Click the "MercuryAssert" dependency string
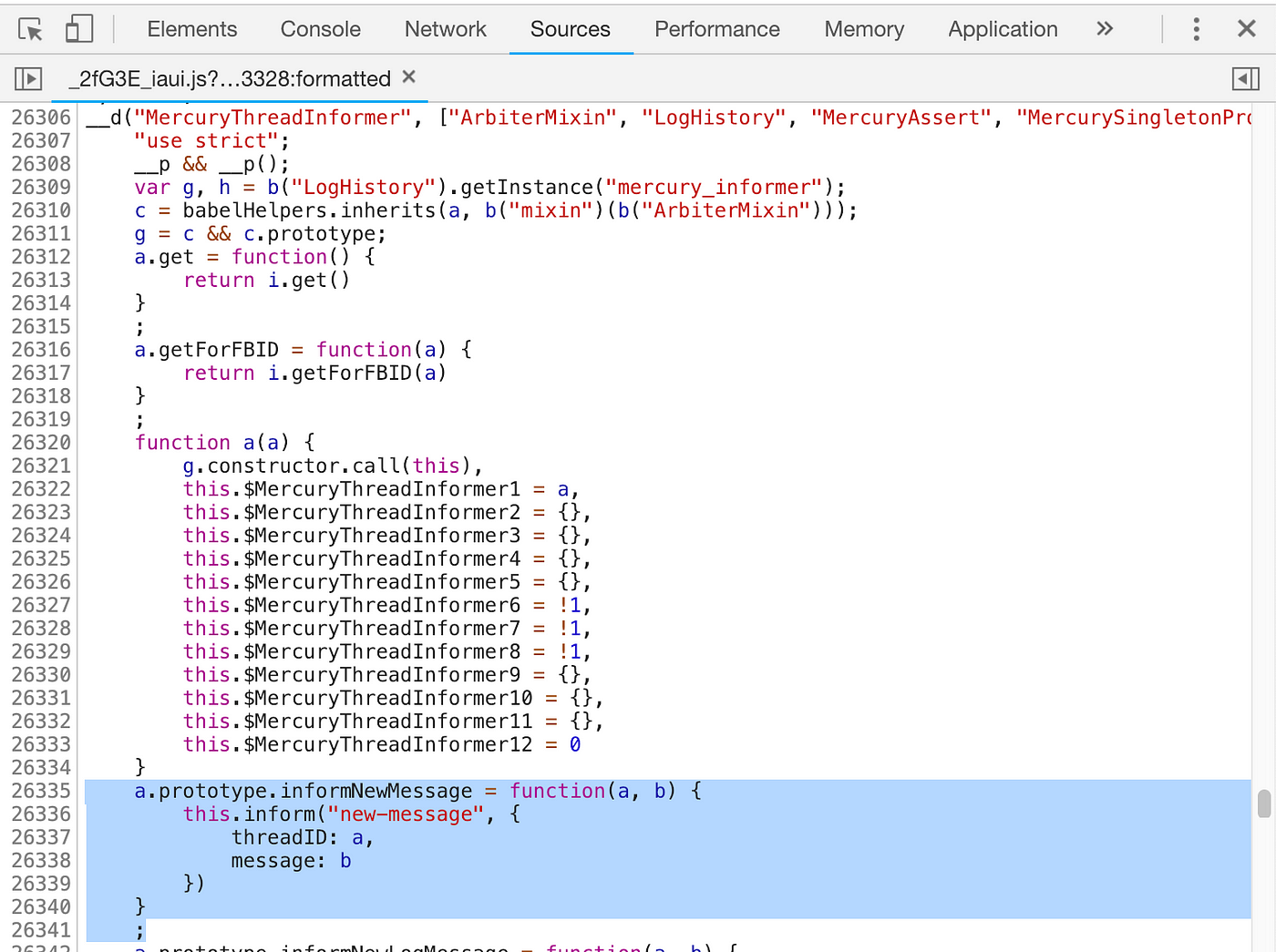Image resolution: width=1276 pixels, height=952 pixels. click(x=900, y=118)
